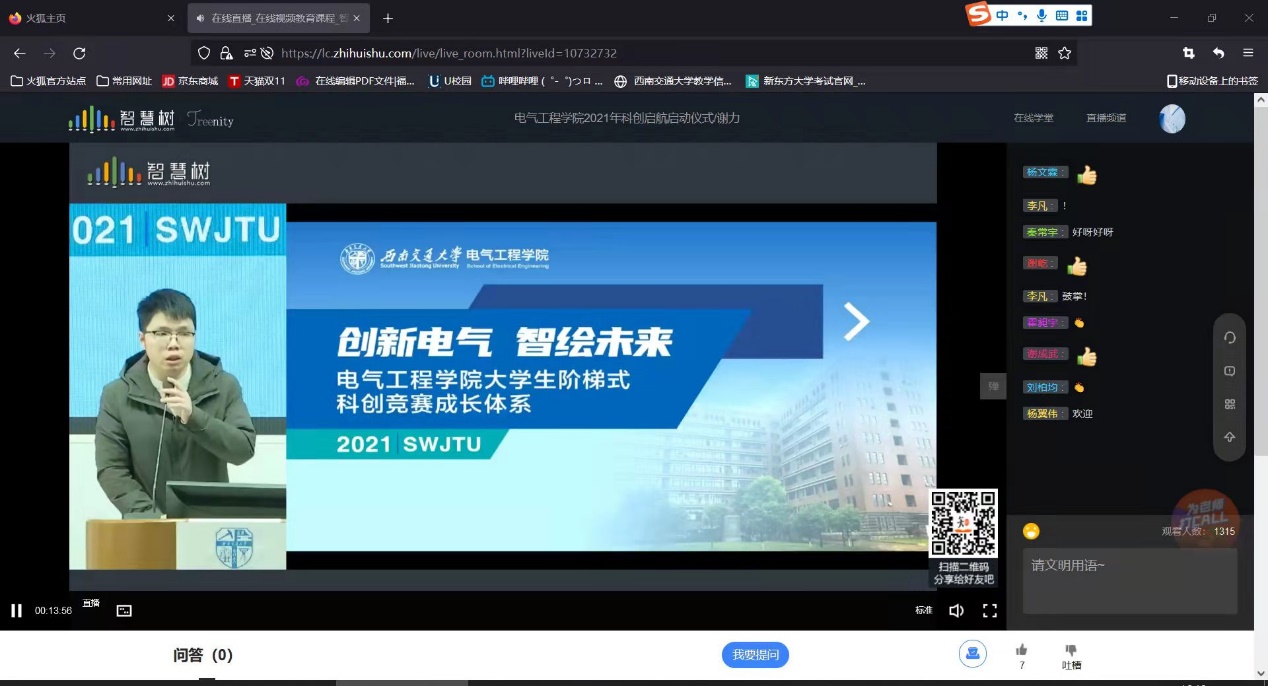Expand 移动设备上的书签 bookmarks folder

pyautogui.click(x=1212, y=81)
